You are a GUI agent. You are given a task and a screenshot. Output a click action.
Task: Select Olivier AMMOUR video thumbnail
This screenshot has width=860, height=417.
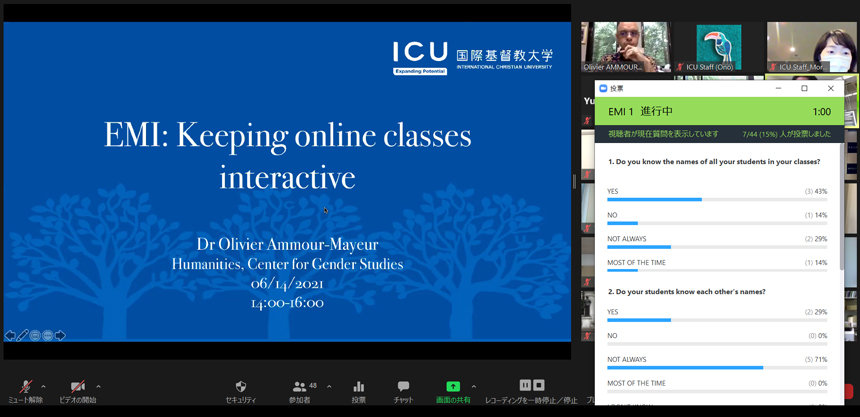[626, 47]
